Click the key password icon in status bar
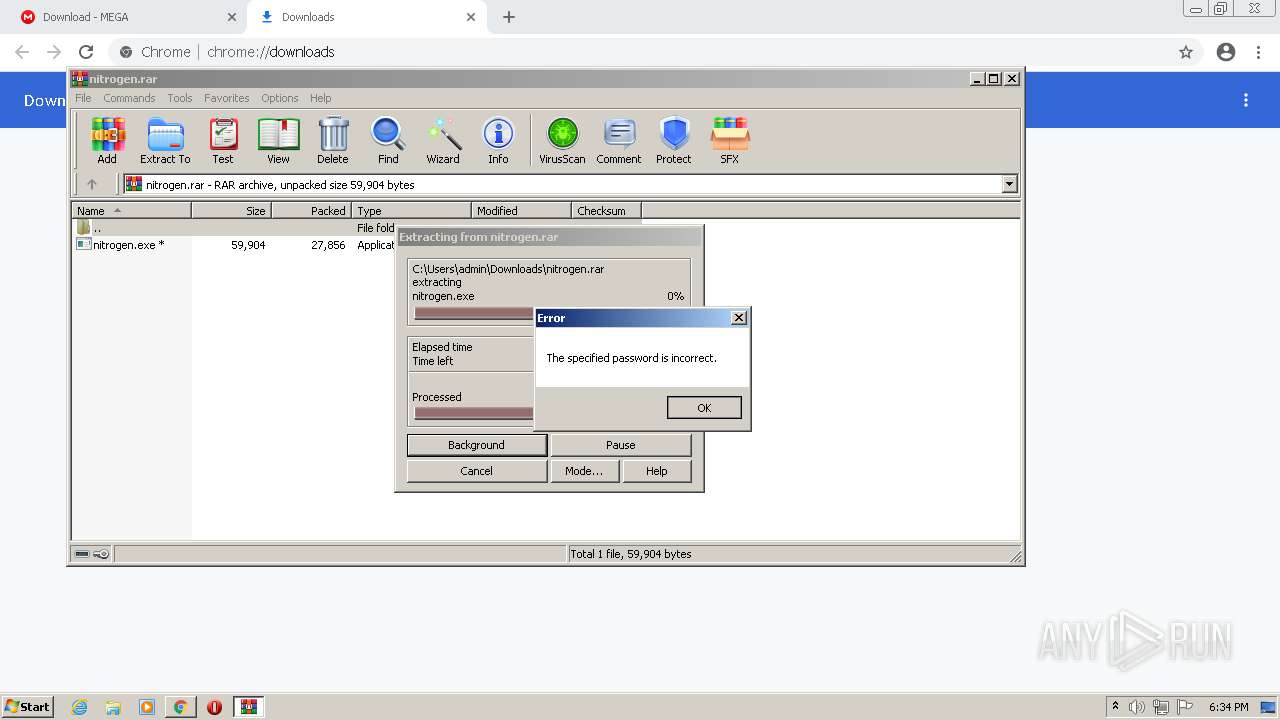The image size is (1280, 720). (101, 554)
